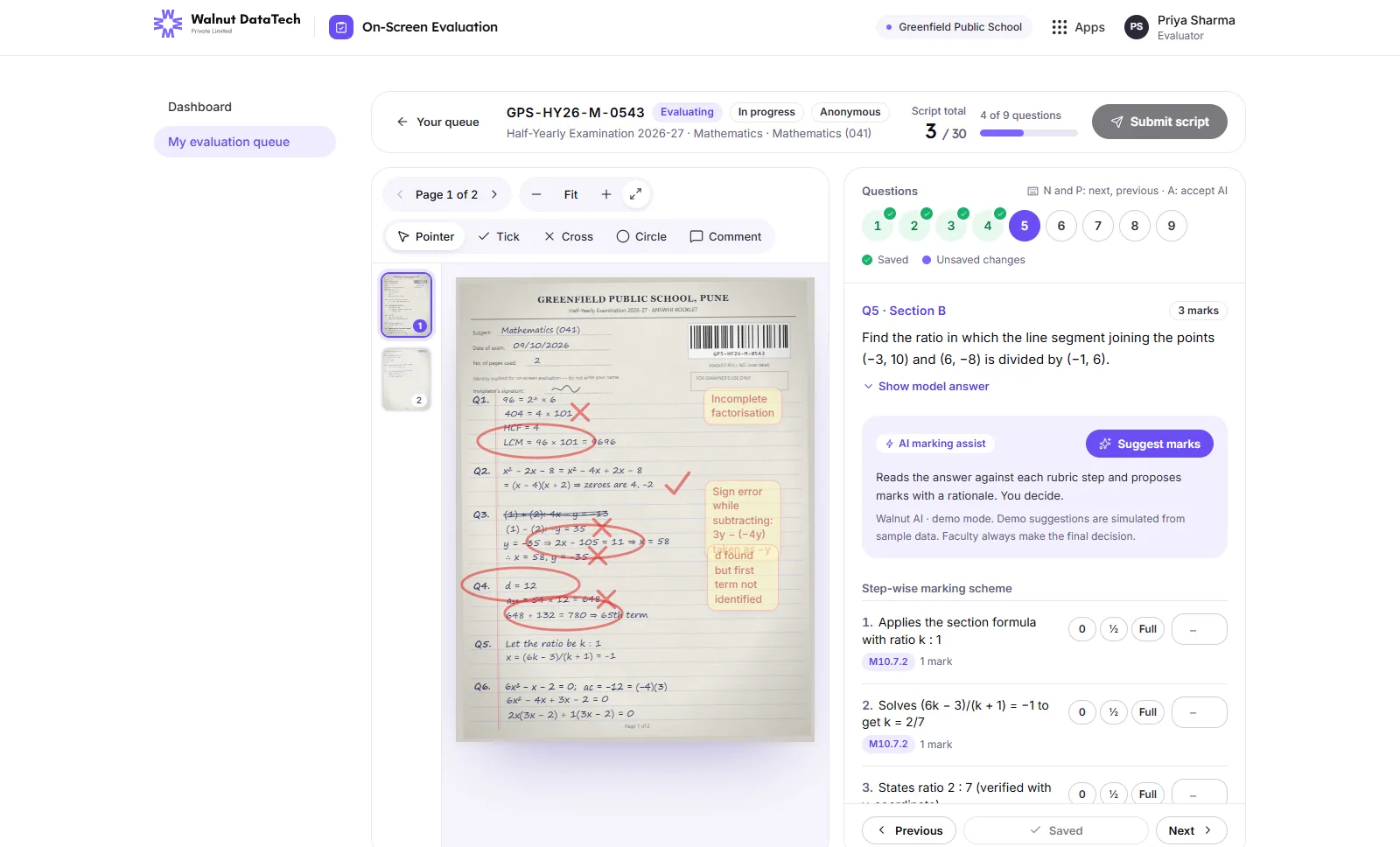The image size is (1400, 847).
Task: Go to previous page arrow in pager
Action: pos(400,194)
